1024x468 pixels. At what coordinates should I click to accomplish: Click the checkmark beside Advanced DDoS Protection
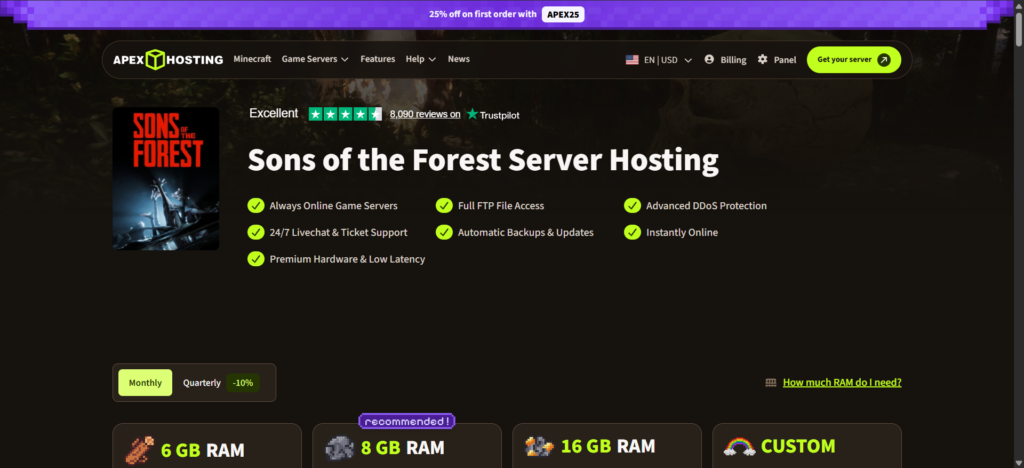pos(632,206)
